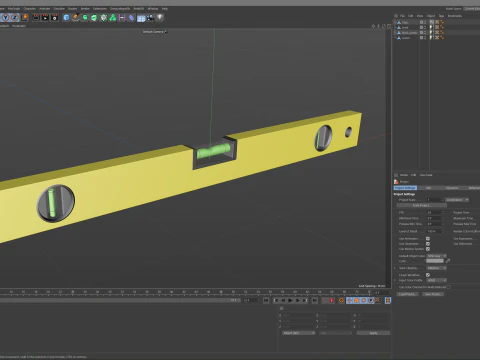Expand the View Clipping disclosure arrow

(x=395, y=268)
